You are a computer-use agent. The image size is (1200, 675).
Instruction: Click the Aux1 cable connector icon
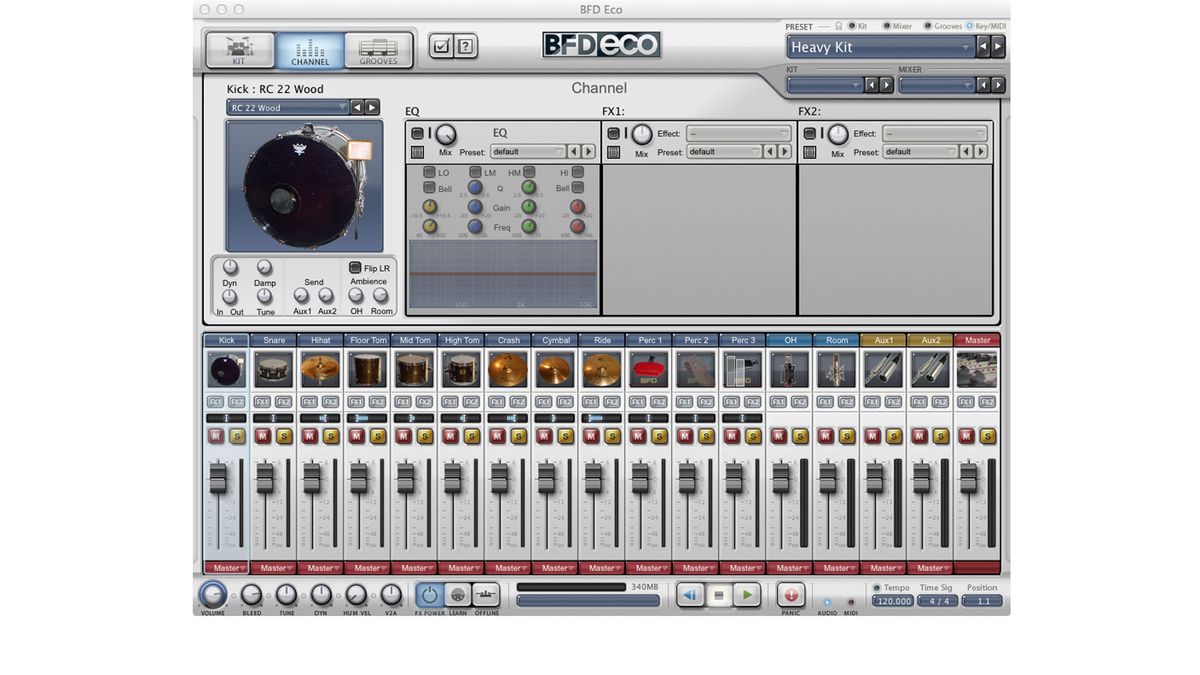click(x=884, y=370)
